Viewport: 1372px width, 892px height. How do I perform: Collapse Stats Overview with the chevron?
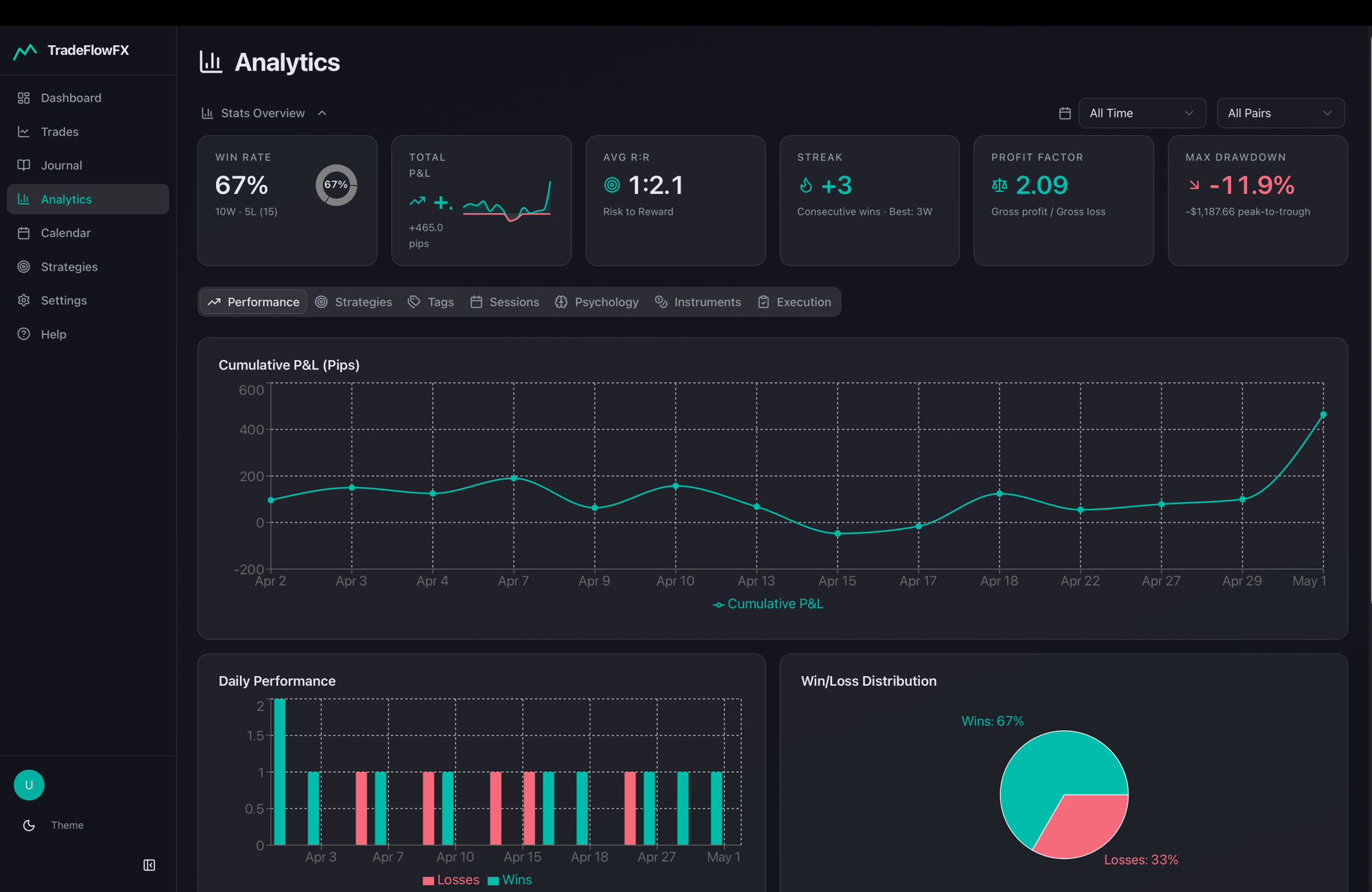(322, 113)
